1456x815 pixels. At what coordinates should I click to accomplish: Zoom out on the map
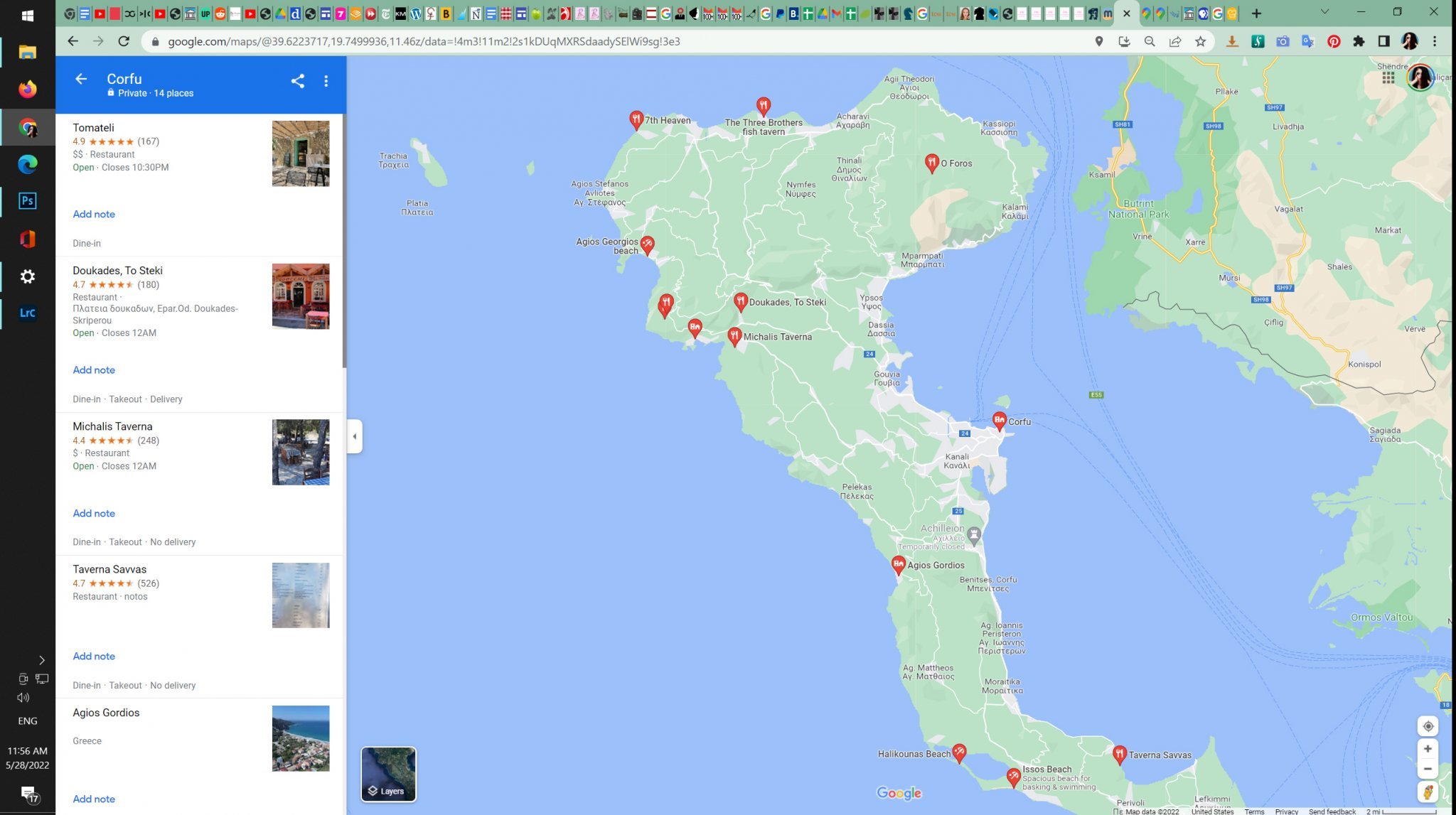click(x=1428, y=769)
